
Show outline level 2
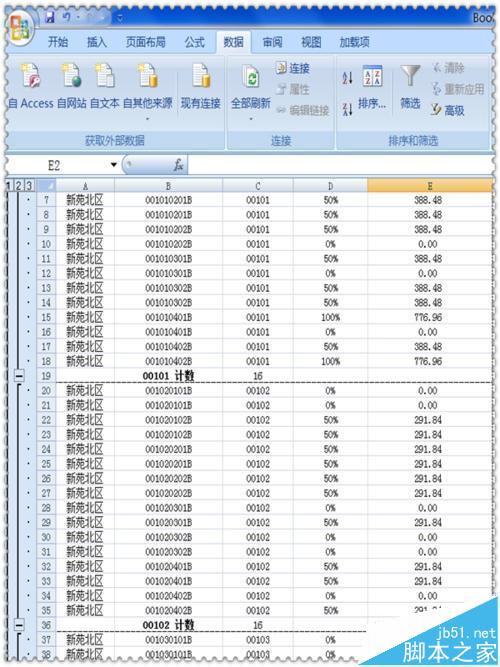pyautogui.click(x=19, y=185)
